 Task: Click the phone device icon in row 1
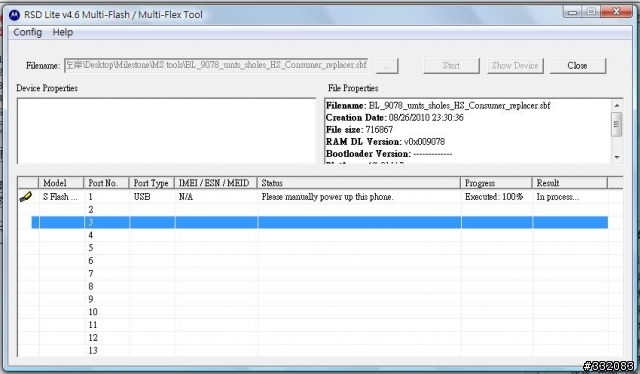26,197
